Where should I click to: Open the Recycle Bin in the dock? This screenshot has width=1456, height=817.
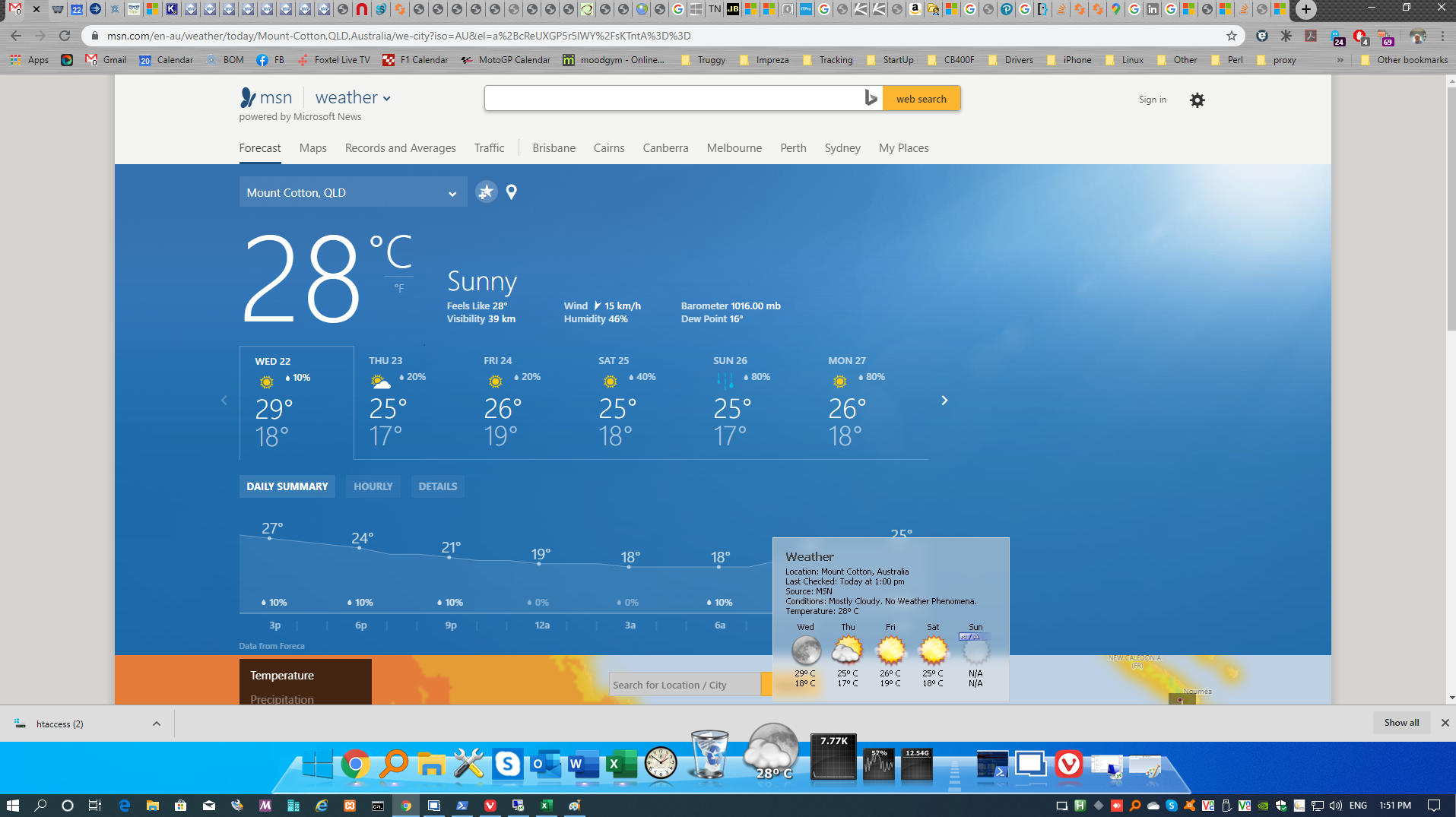tap(709, 755)
